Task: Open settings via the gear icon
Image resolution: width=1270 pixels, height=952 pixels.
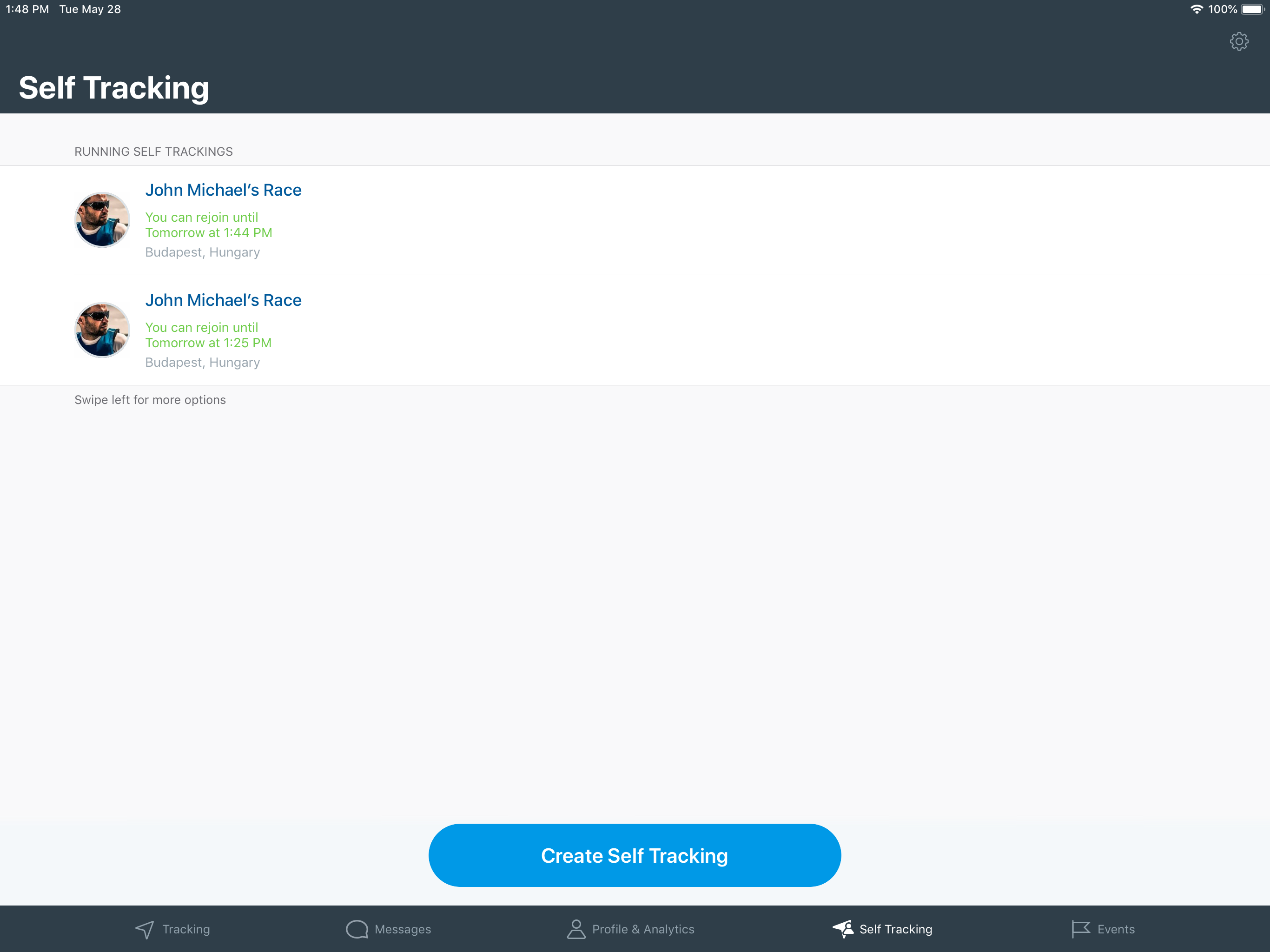Action: coord(1238,41)
